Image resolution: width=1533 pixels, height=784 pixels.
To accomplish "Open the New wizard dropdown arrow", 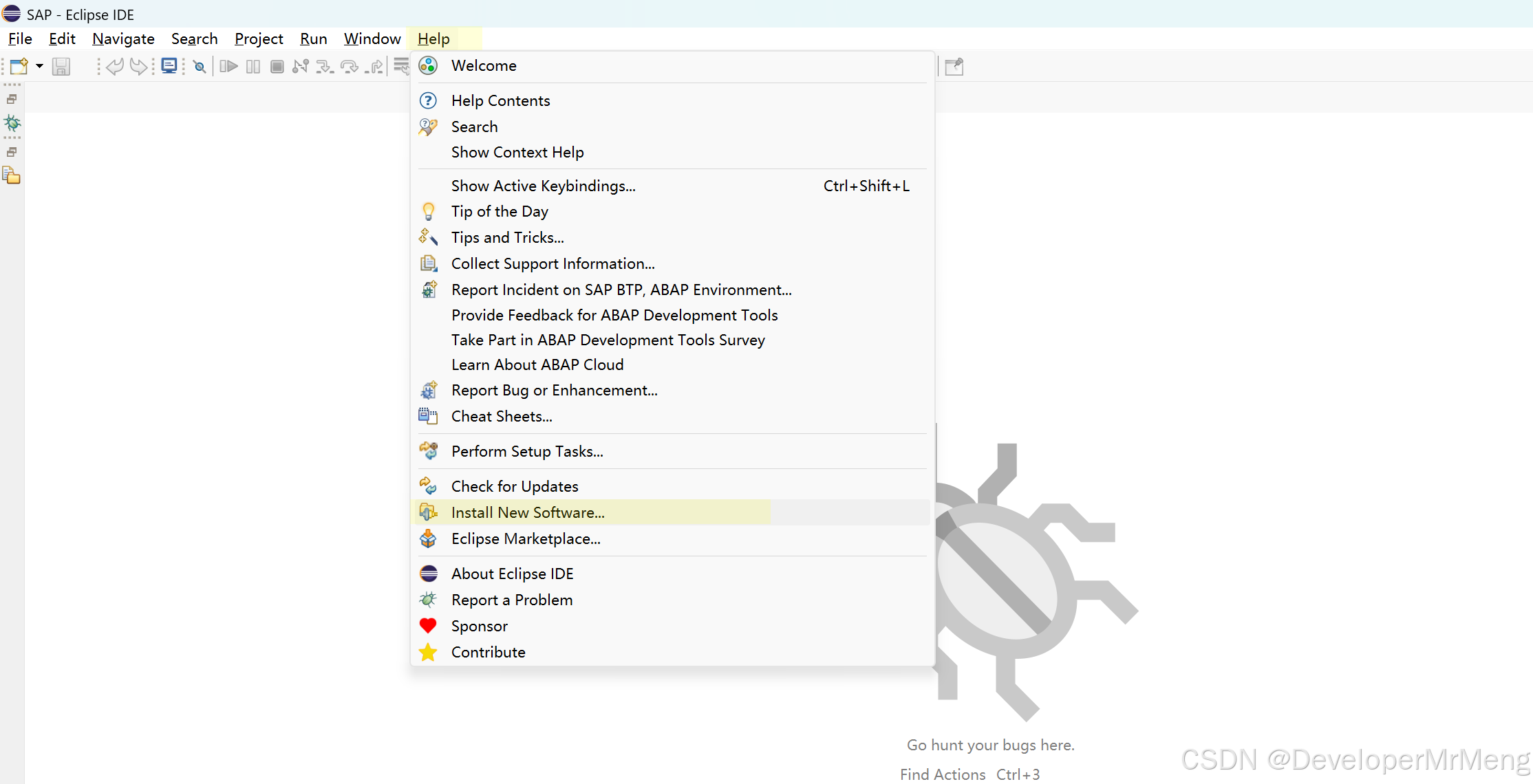I will point(39,67).
